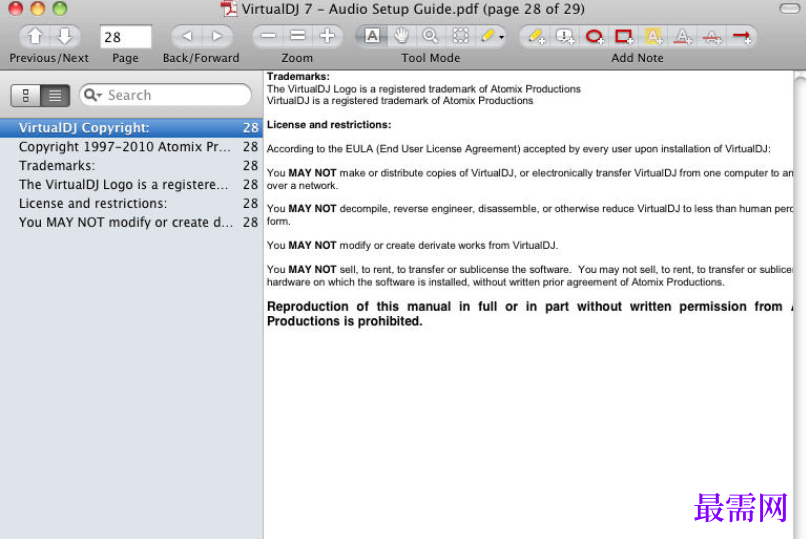Add a red box note
This screenshot has height=539, width=806.
624,36
